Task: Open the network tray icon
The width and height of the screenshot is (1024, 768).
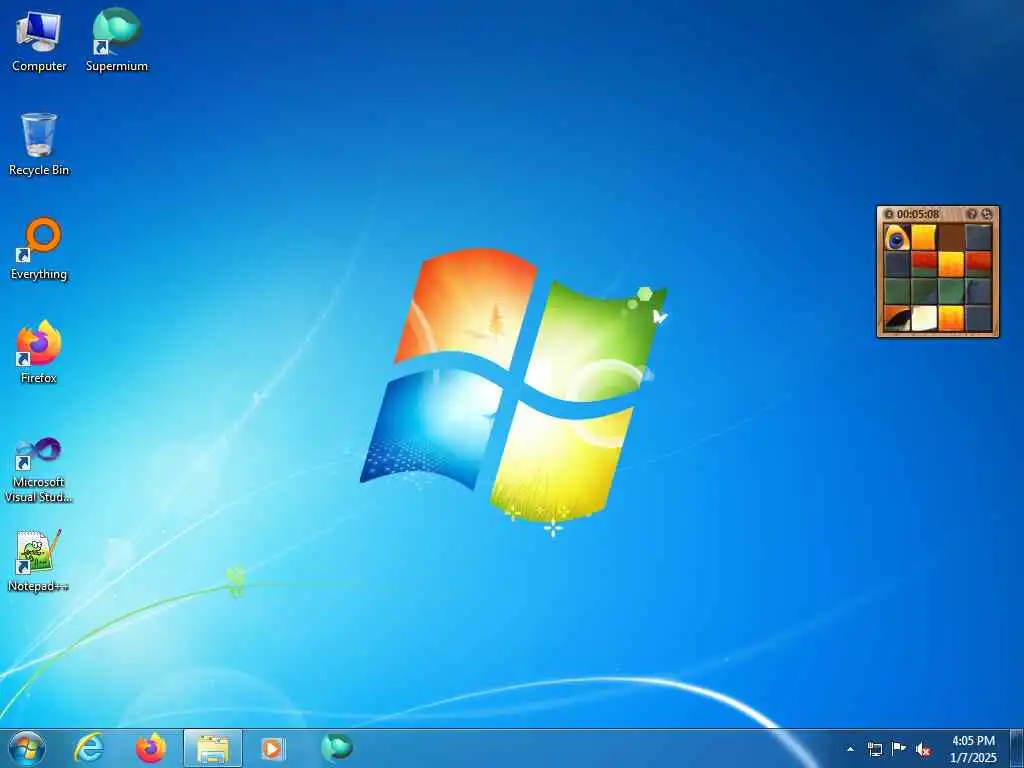Action: (874, 750)
